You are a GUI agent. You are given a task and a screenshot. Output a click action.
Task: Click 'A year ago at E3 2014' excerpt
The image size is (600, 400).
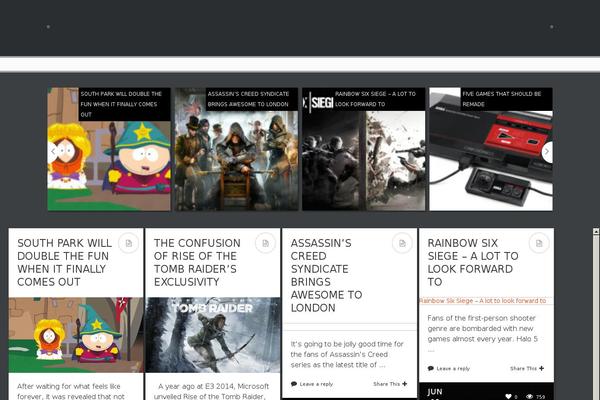click(212, 391)
